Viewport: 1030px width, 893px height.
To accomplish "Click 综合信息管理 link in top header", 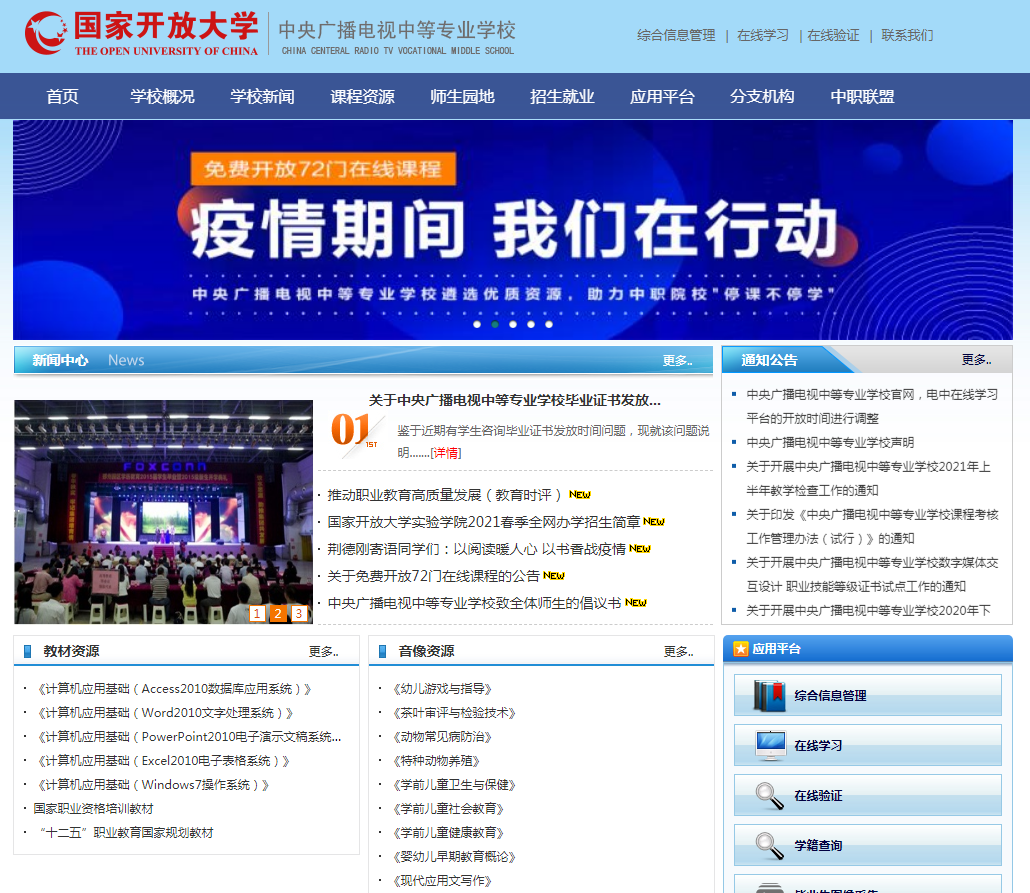I will click(676, 35).
